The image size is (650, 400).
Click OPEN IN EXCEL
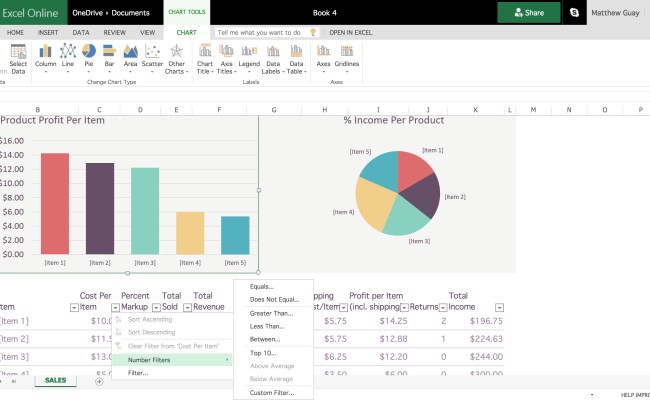[351, 32]
